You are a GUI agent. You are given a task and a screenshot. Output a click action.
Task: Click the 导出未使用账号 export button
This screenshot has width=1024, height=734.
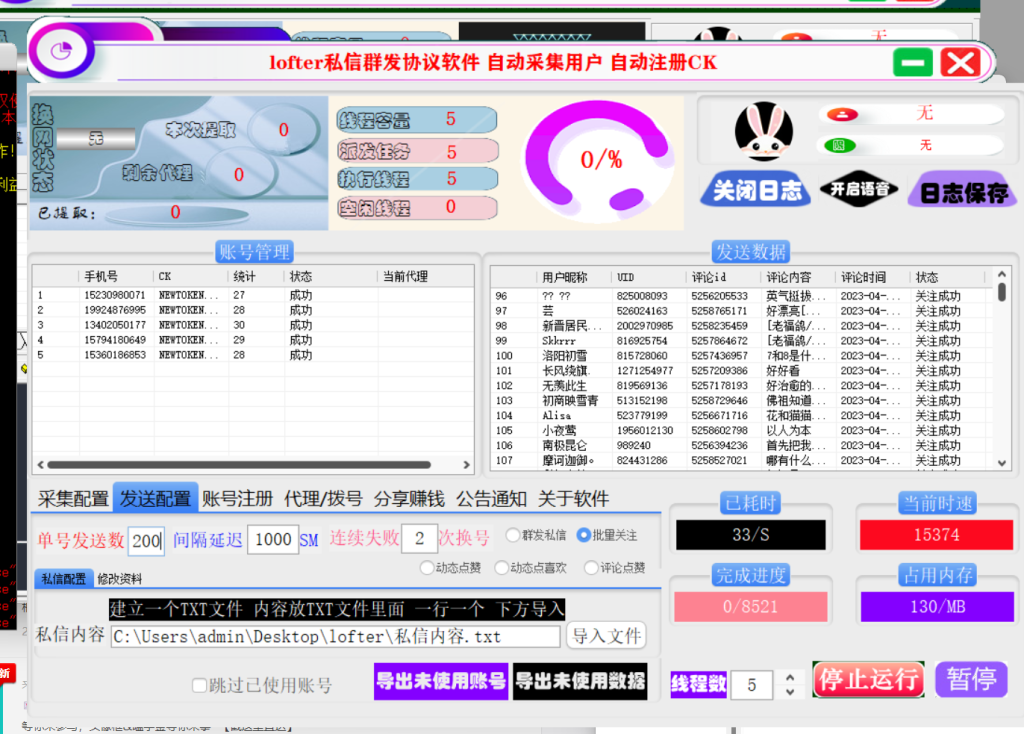tap(440, 681)
